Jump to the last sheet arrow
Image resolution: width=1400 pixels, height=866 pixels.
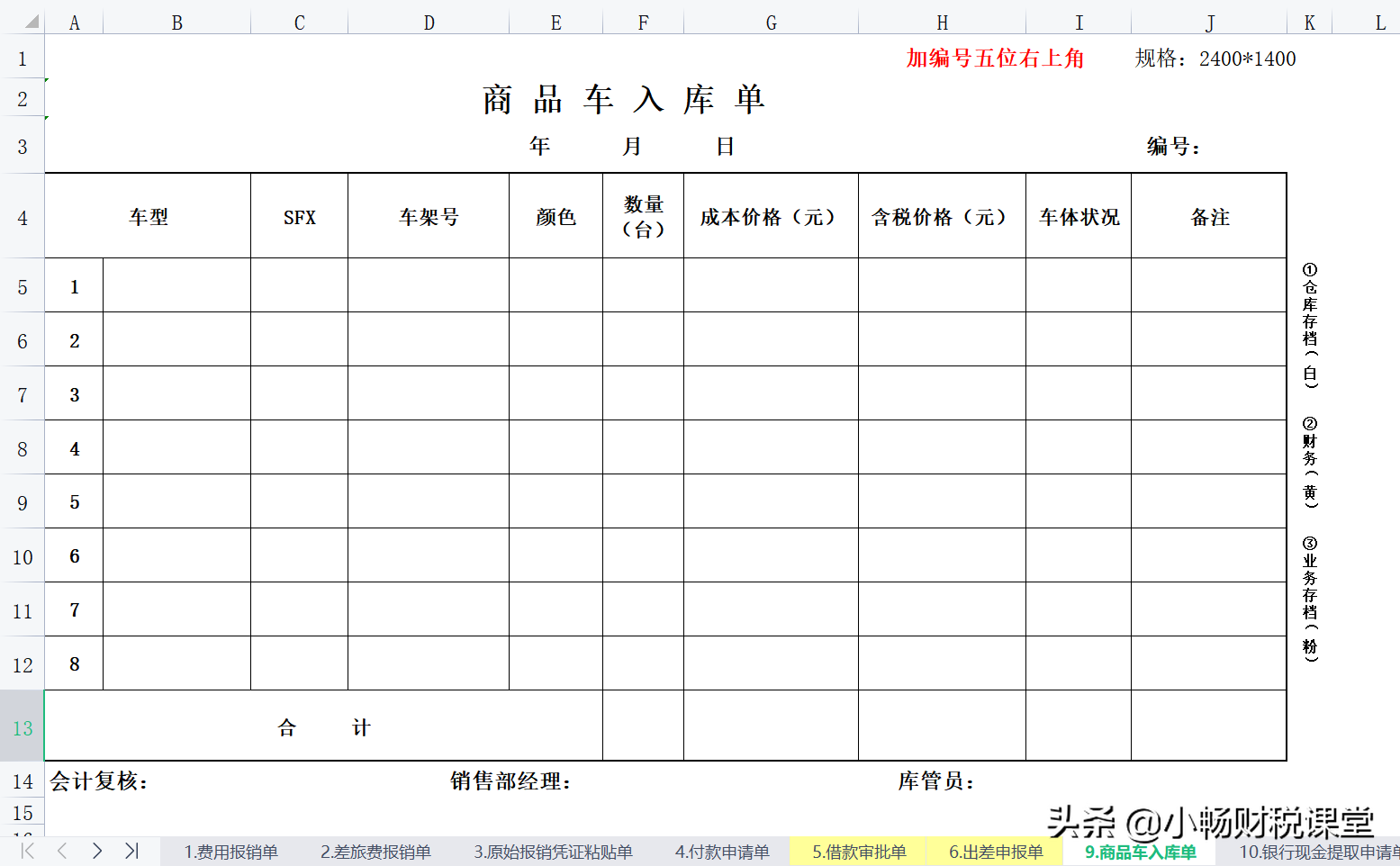point(132,851)
